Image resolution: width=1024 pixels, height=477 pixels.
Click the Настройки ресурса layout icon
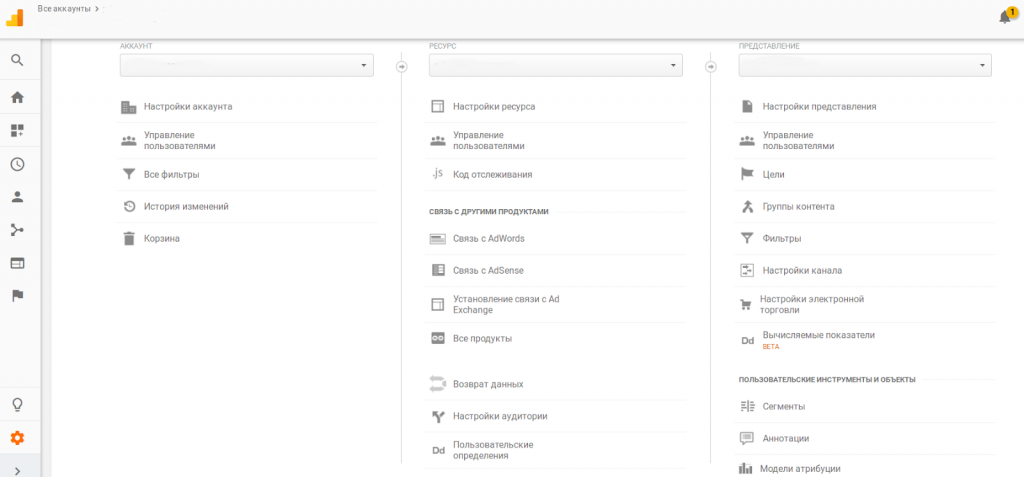pyautogui.click(x=438, y=107)
